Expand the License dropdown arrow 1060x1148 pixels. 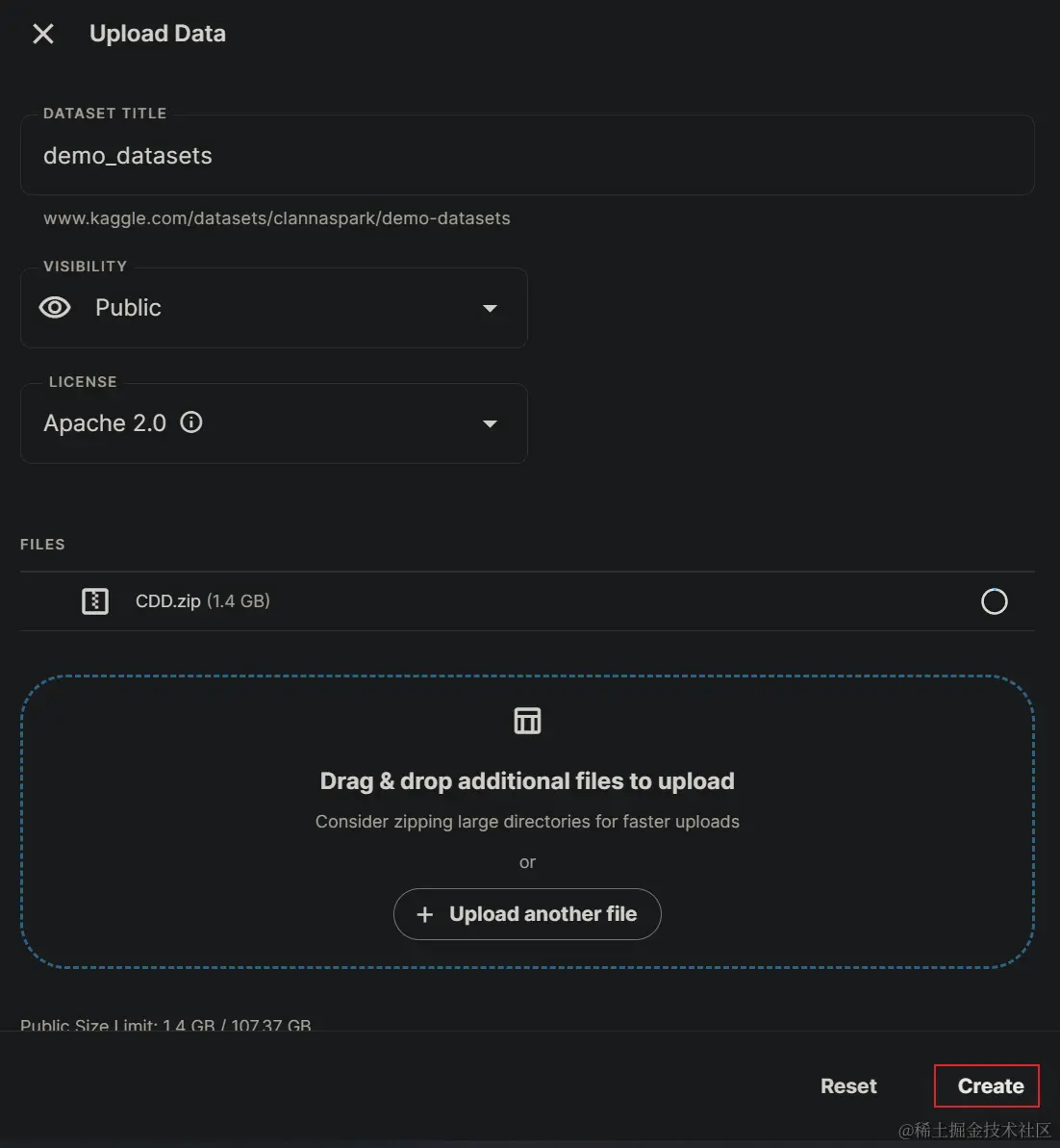point(491,423)
